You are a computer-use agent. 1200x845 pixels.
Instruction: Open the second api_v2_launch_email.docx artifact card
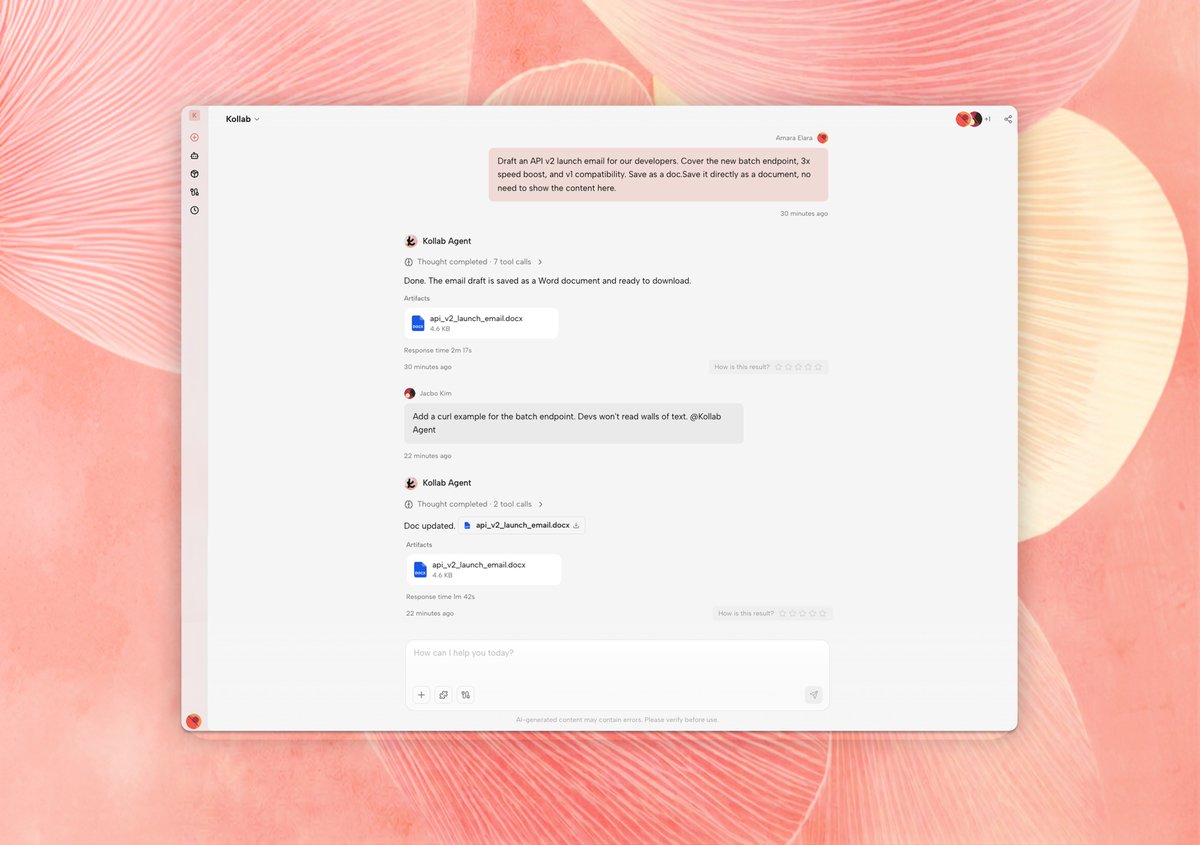pyautogui.click(x=484, y=569)
